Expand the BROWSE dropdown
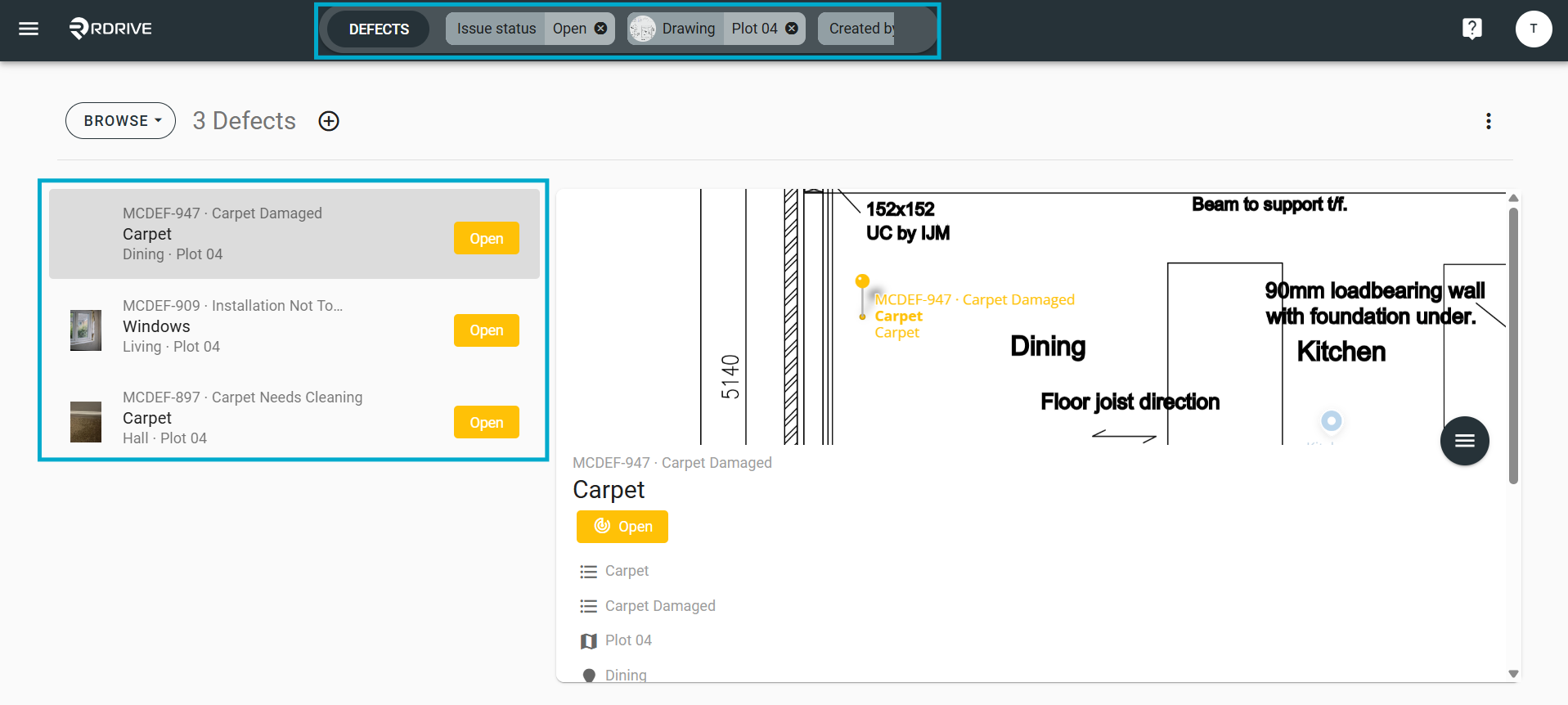 121,121
